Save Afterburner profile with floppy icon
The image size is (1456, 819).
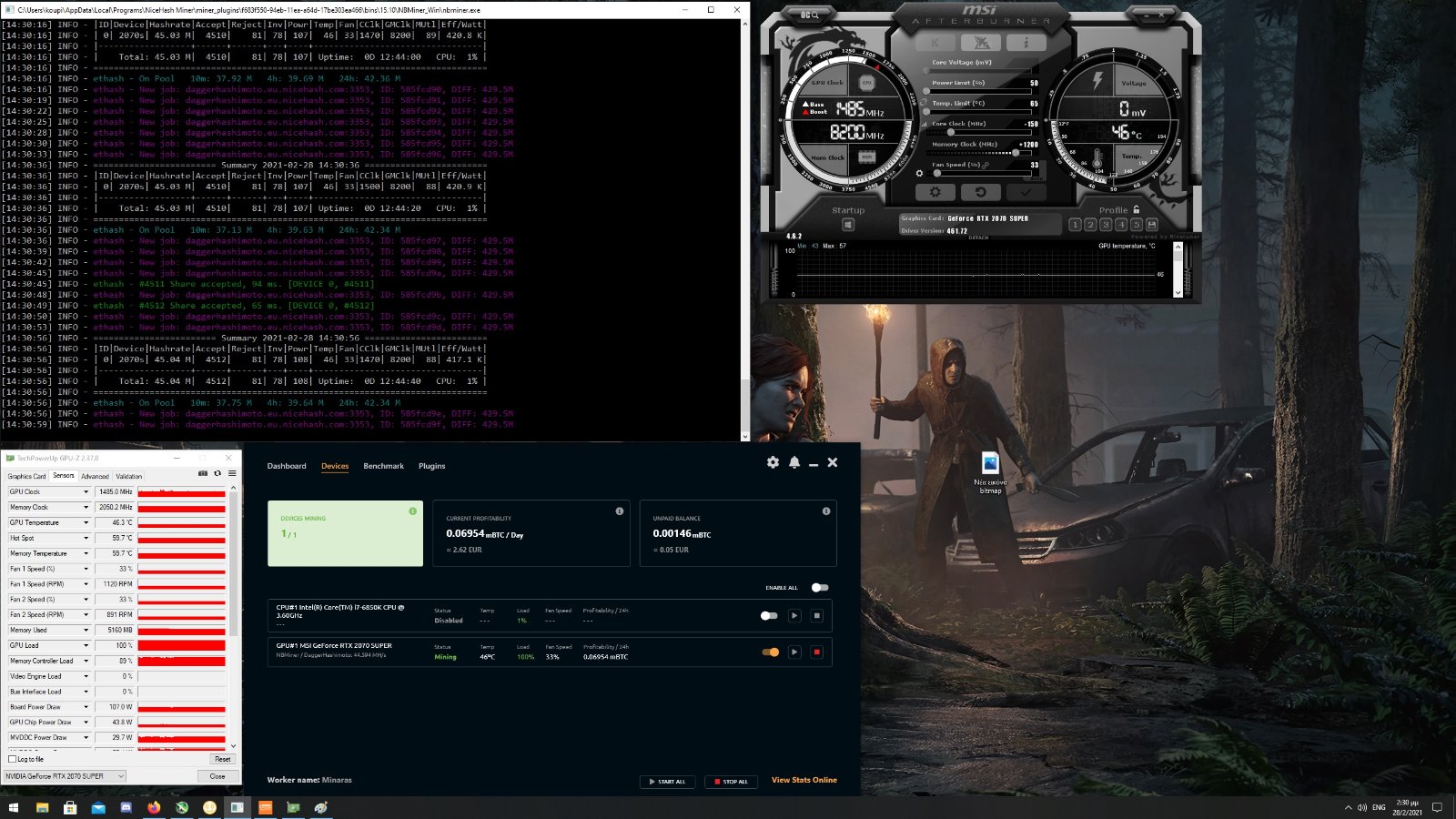pos(1152,225)
